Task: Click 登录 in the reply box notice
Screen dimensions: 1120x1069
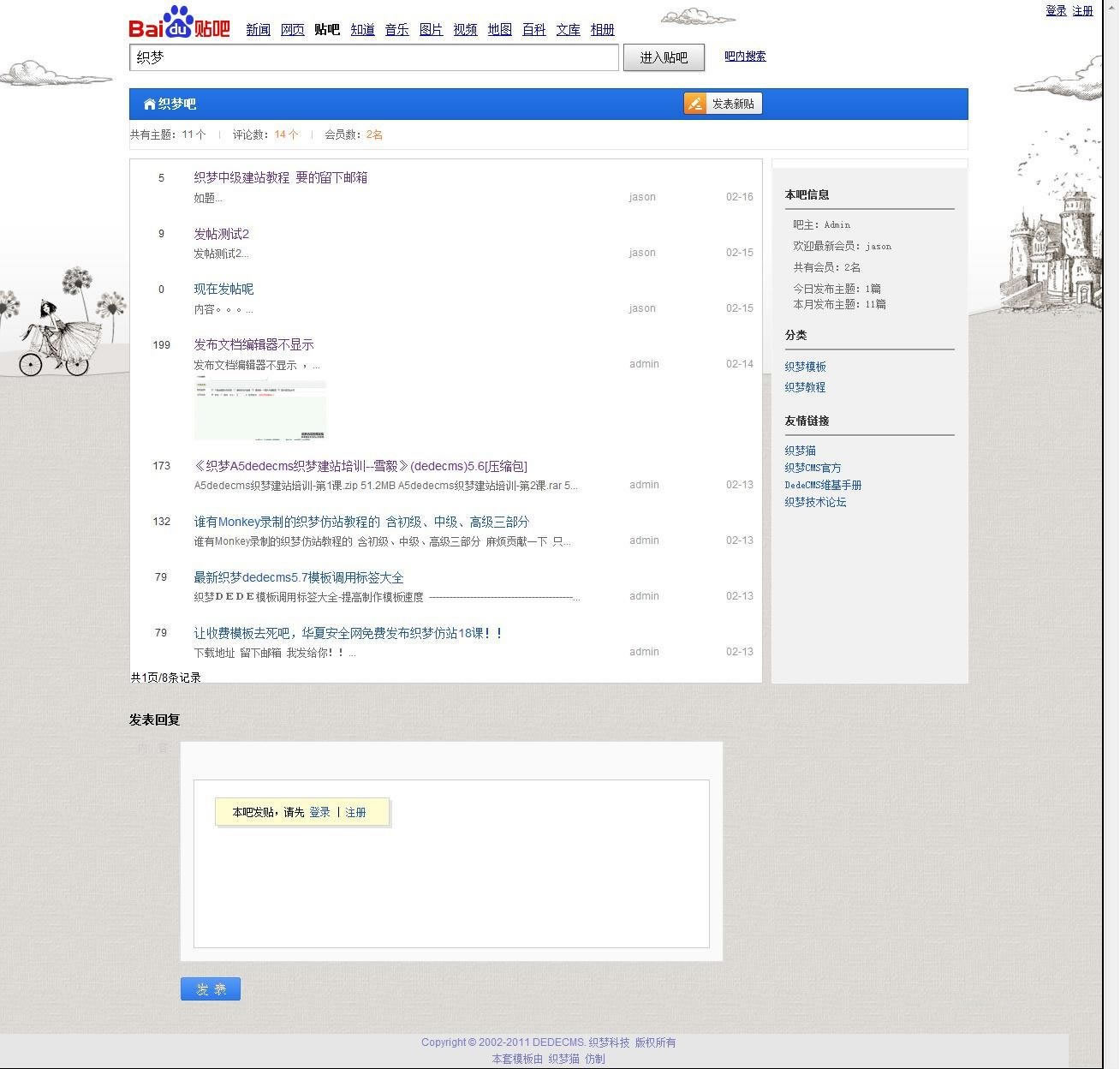Action: (319, 812)
